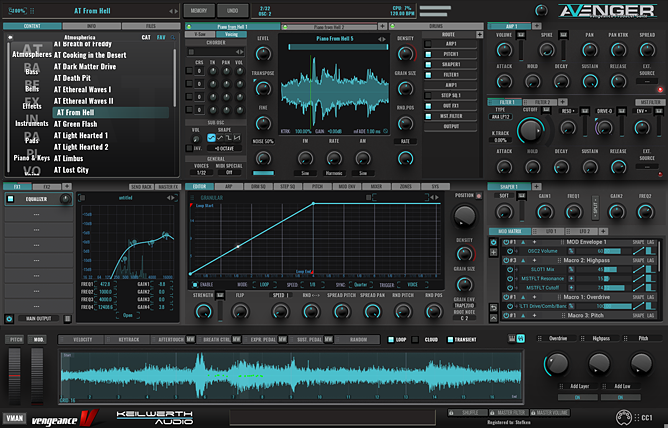
Task: Click the grid add icon in mod matrix
Action: pos(493,252)
